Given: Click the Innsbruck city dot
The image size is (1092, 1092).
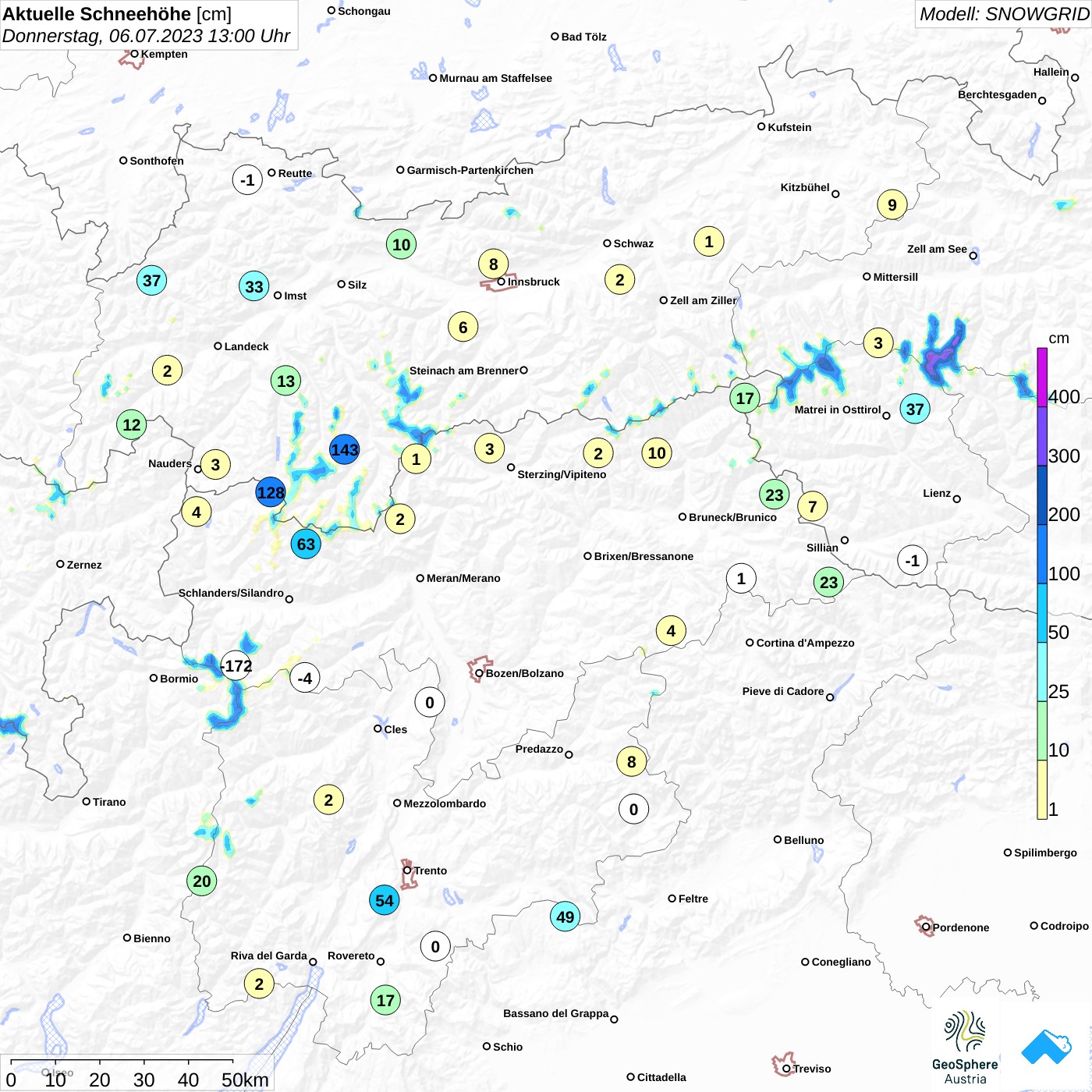Looking at the screenshot, I should point(502,282).
